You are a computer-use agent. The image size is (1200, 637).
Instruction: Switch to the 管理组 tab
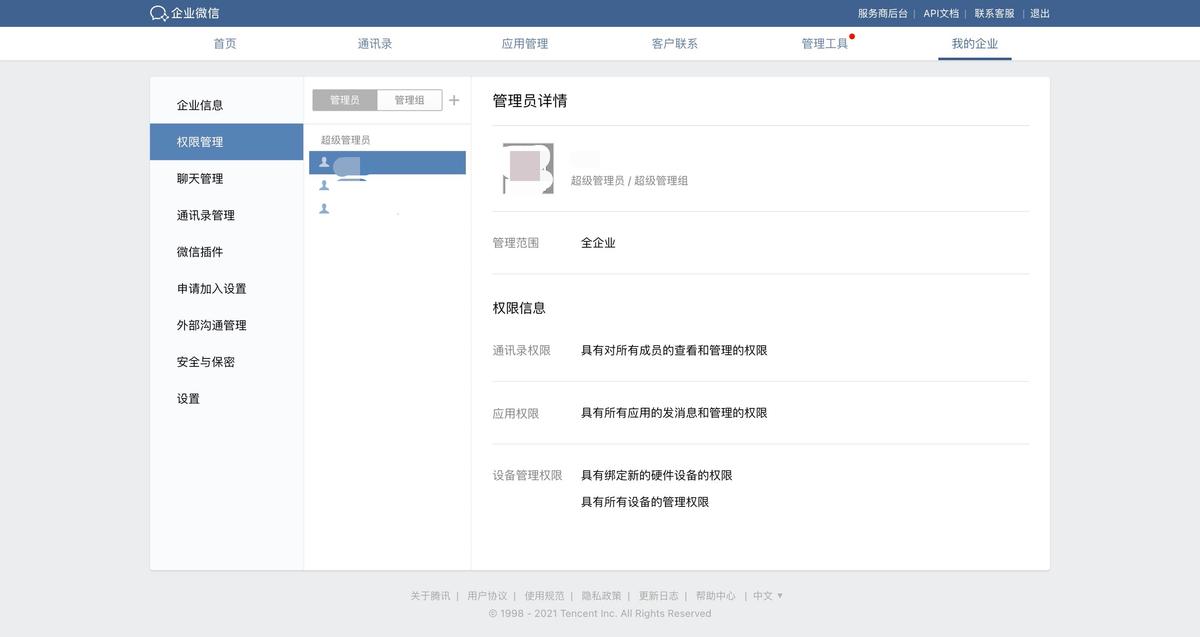[411, 100]
